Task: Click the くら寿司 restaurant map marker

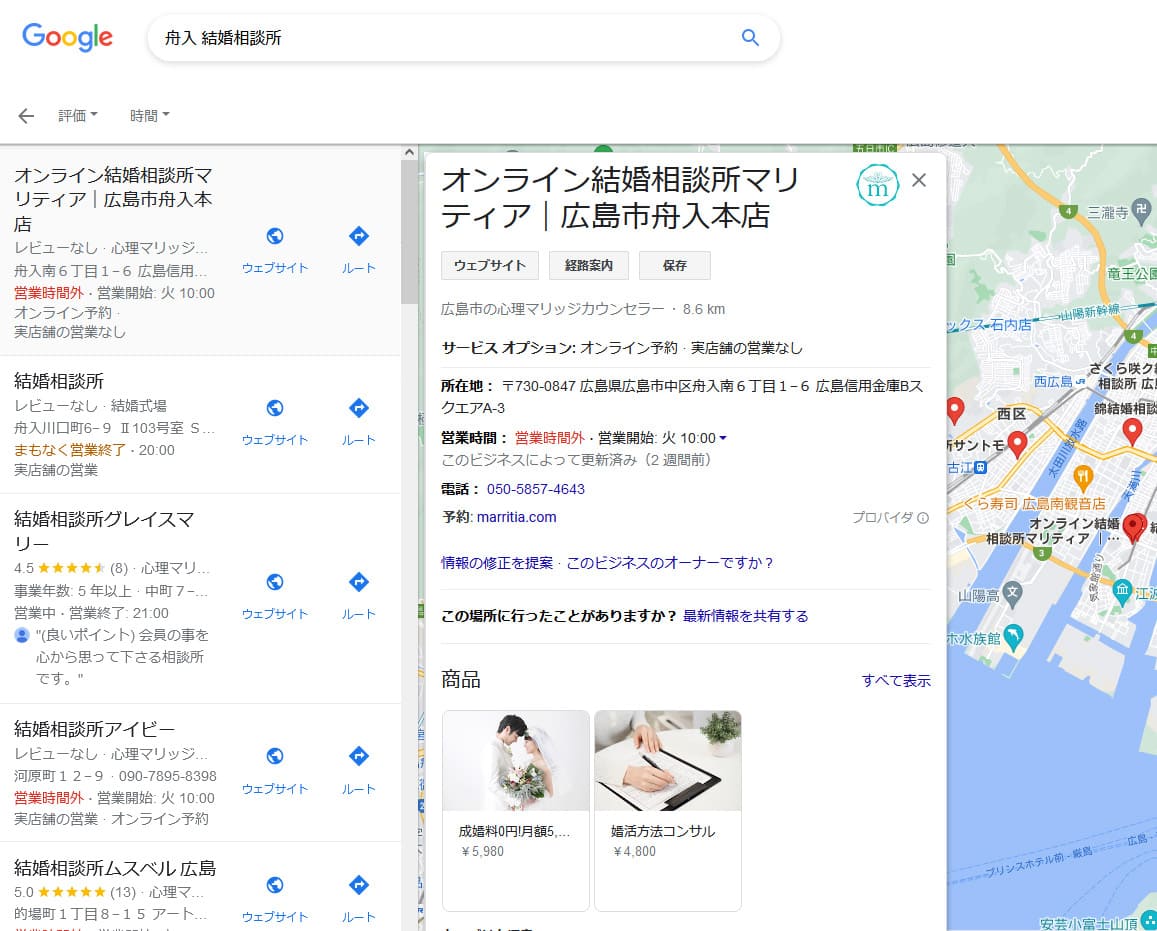Action: [1082, 478]
